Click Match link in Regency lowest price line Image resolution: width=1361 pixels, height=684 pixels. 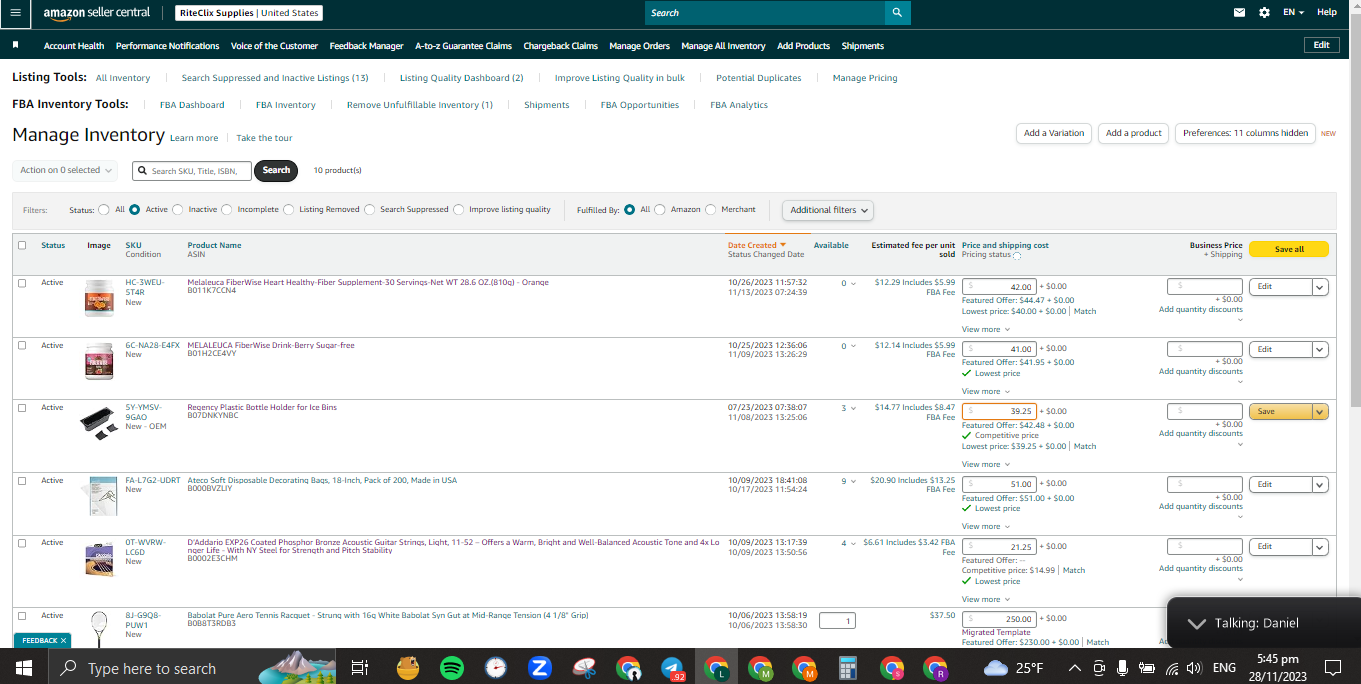[1085, 446]
